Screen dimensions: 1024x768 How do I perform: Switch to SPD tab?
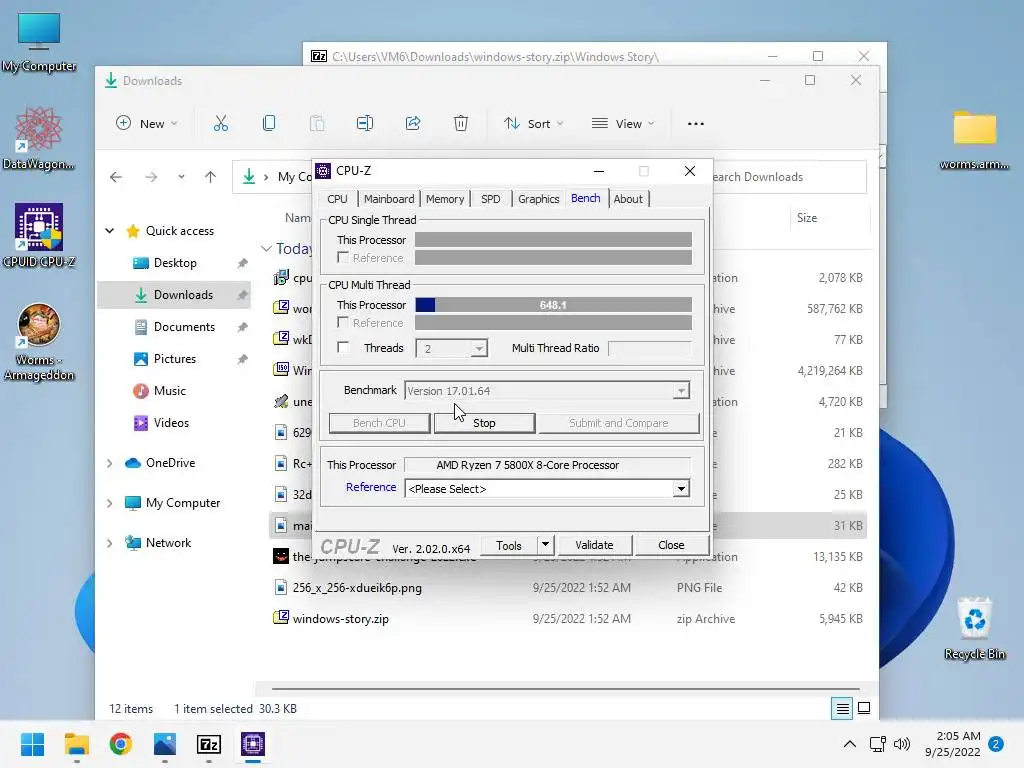tap(490, 199)
